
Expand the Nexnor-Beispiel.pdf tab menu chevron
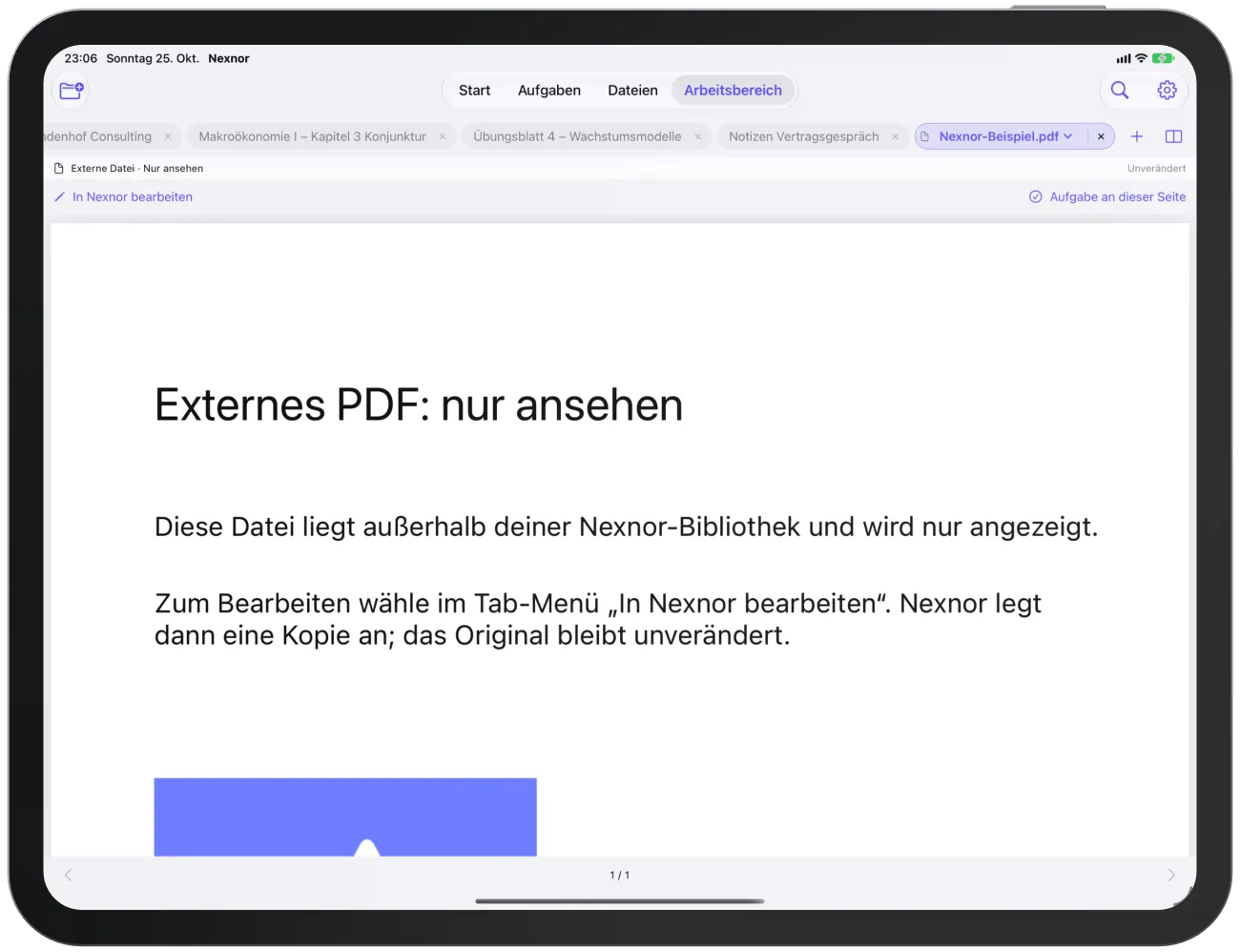[x=1068, y=136]
